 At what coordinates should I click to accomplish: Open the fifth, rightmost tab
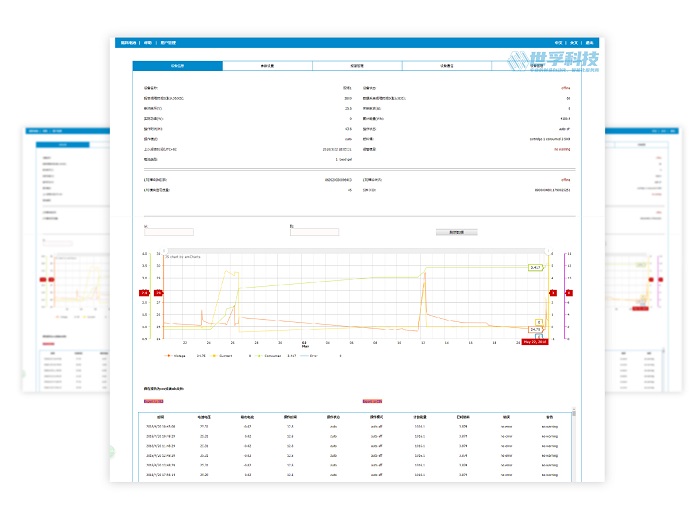(x=533, y=65)
